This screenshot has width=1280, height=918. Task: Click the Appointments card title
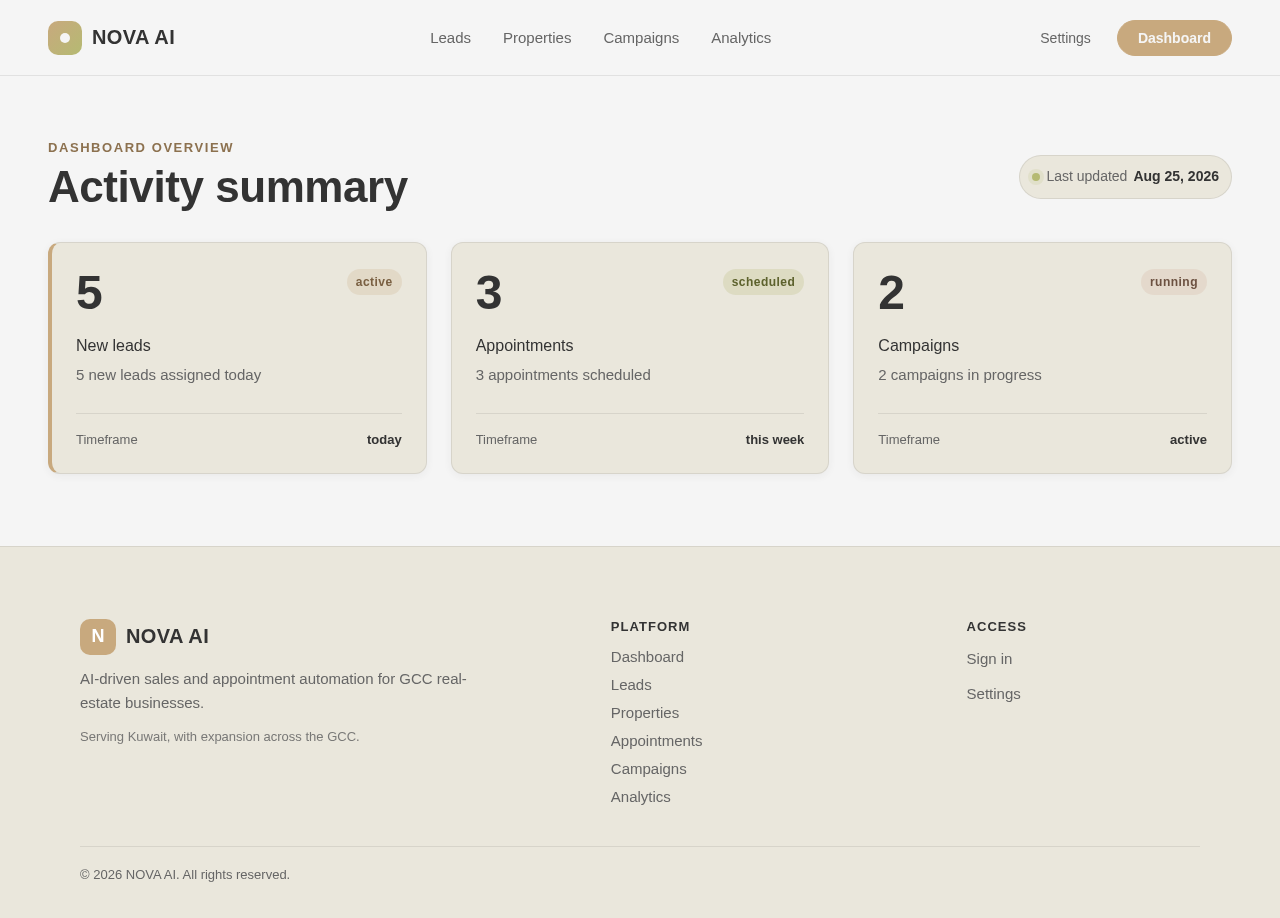524,346
